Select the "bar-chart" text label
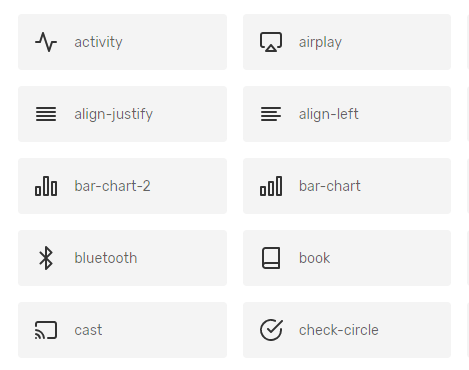Screen dimensions: 469x370 [x=330, y=186]
